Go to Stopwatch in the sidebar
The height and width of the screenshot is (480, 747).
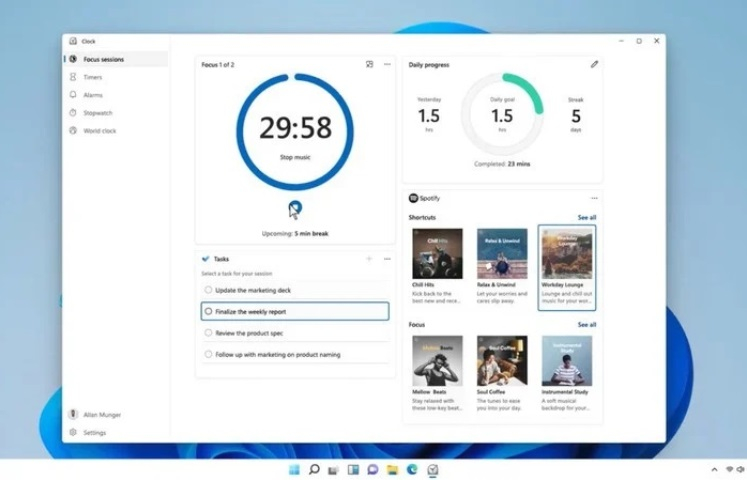pyautogui.click(x=97, y=113)
